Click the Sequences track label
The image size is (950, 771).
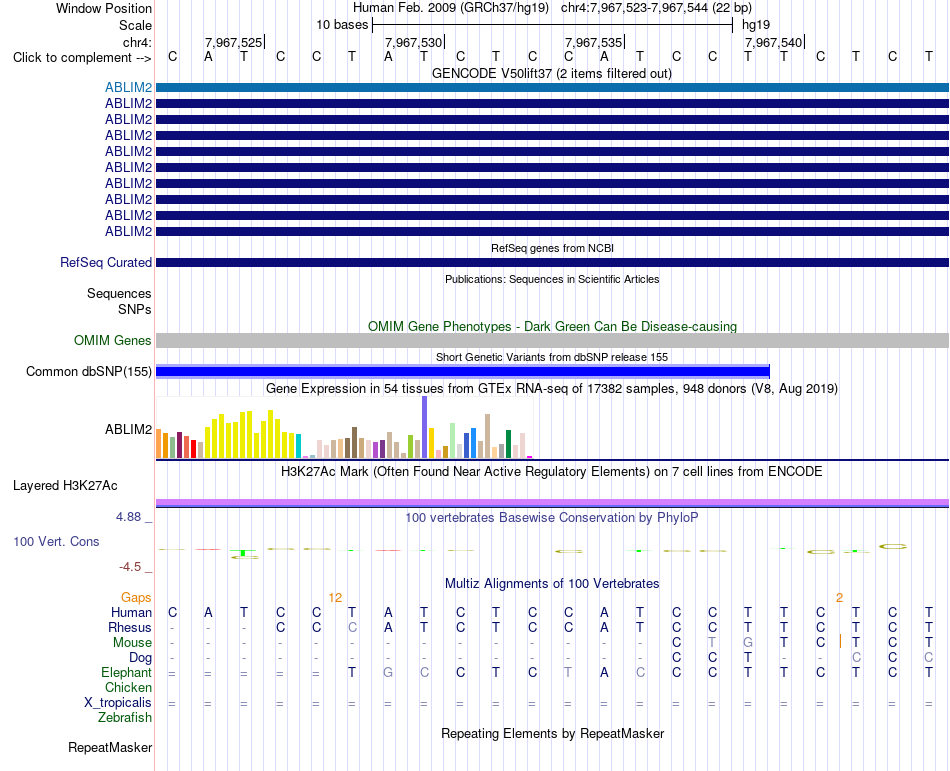119,294
